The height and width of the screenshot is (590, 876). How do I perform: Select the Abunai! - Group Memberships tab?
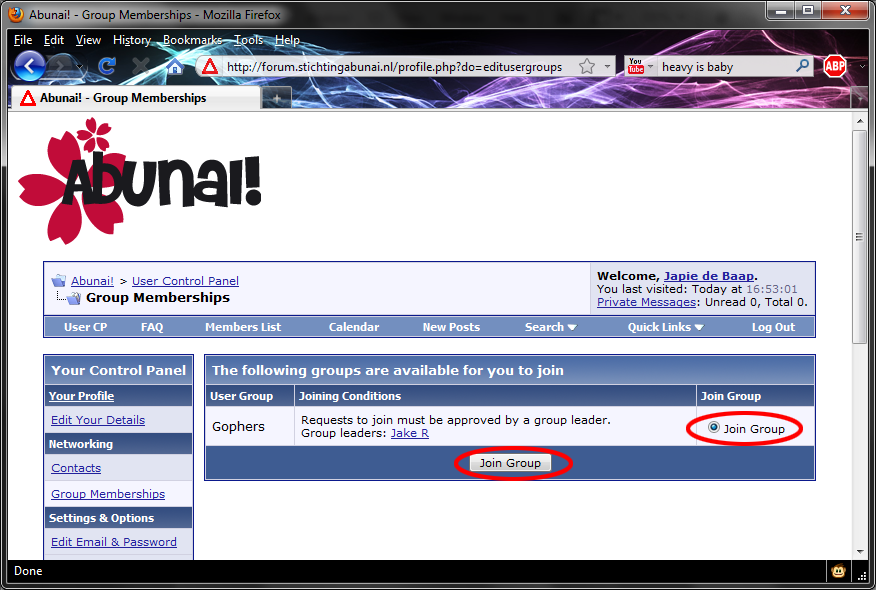click(135, 98)
